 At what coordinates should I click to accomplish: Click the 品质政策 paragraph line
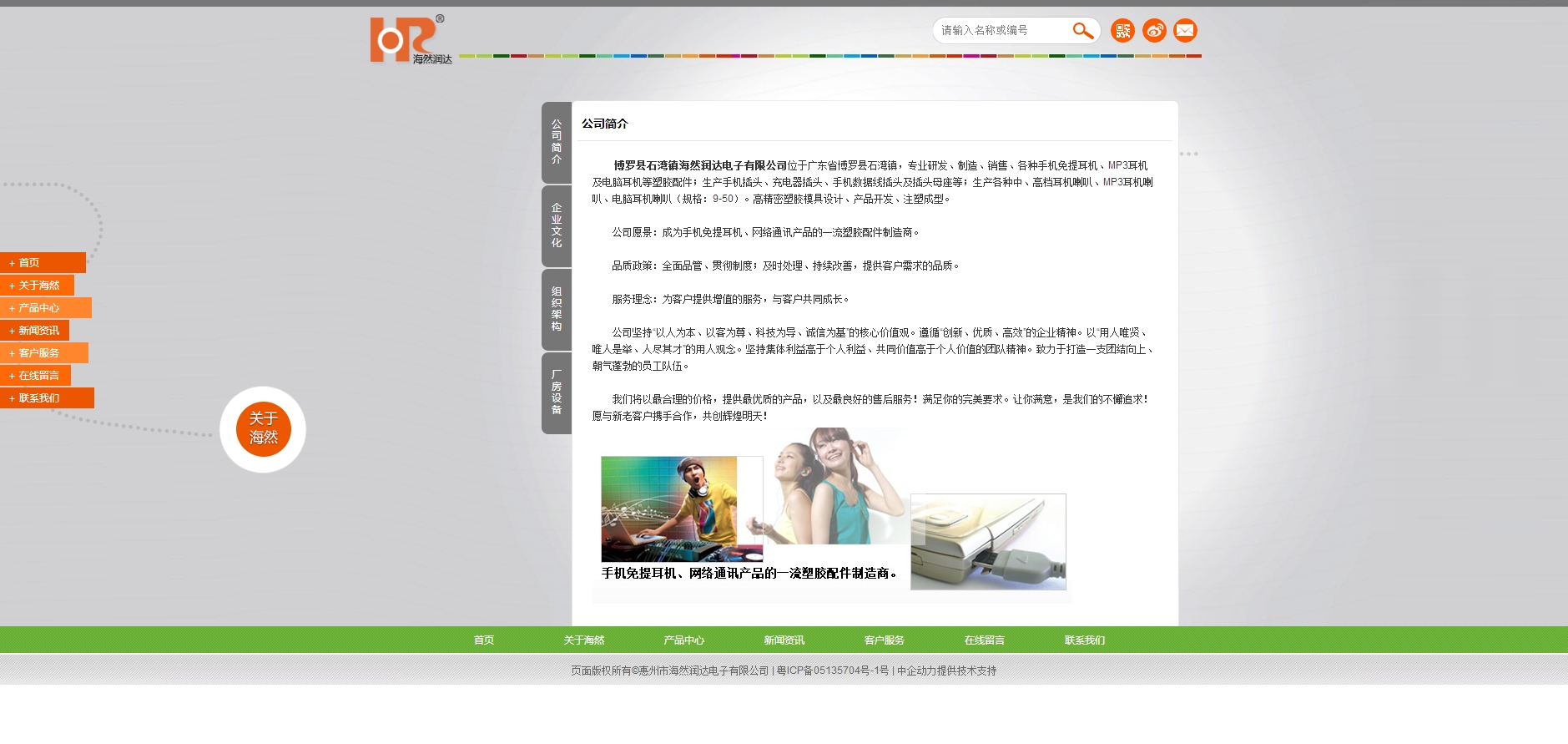(786, 266)
